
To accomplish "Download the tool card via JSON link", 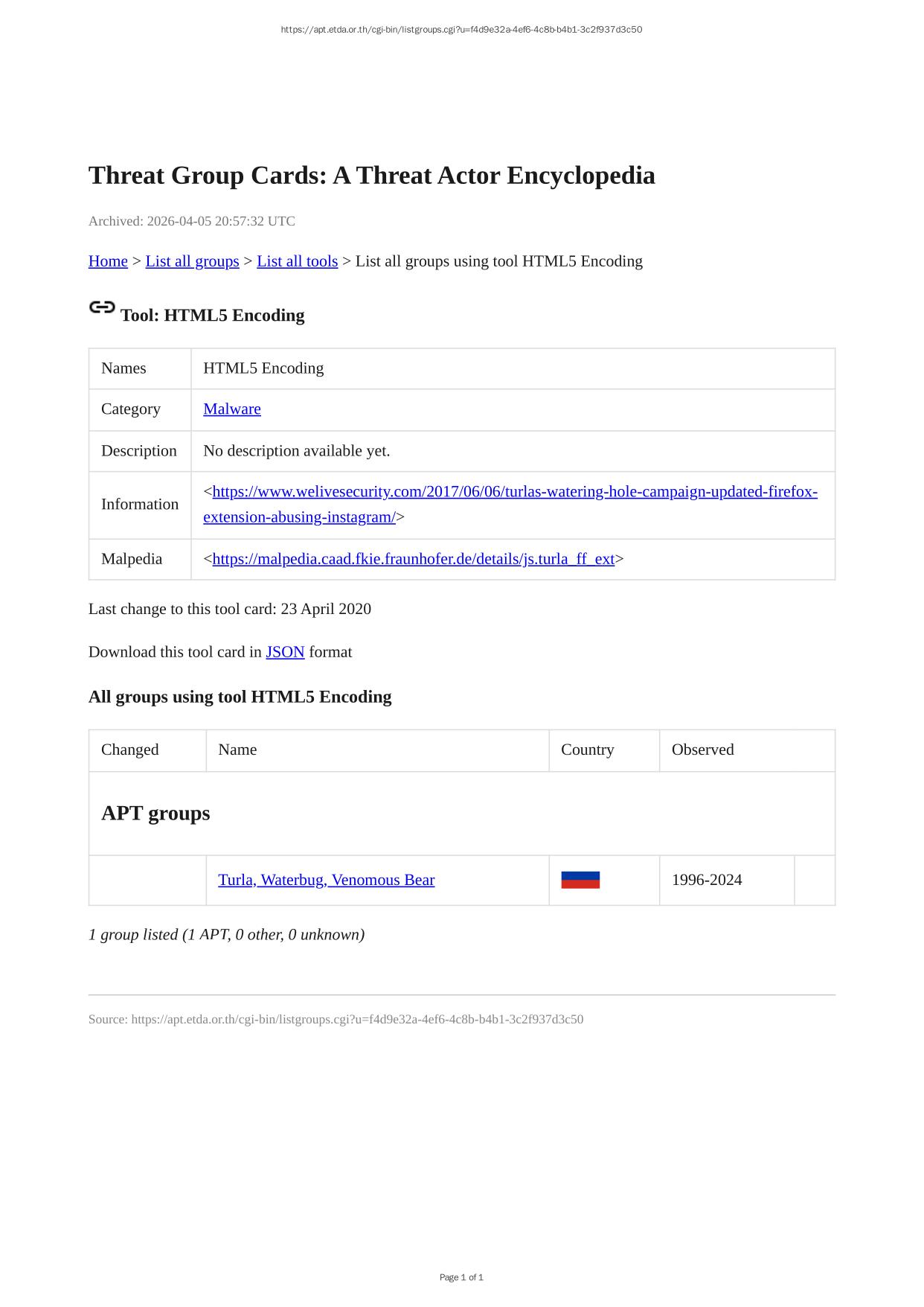I will click(x=285, y=652).
